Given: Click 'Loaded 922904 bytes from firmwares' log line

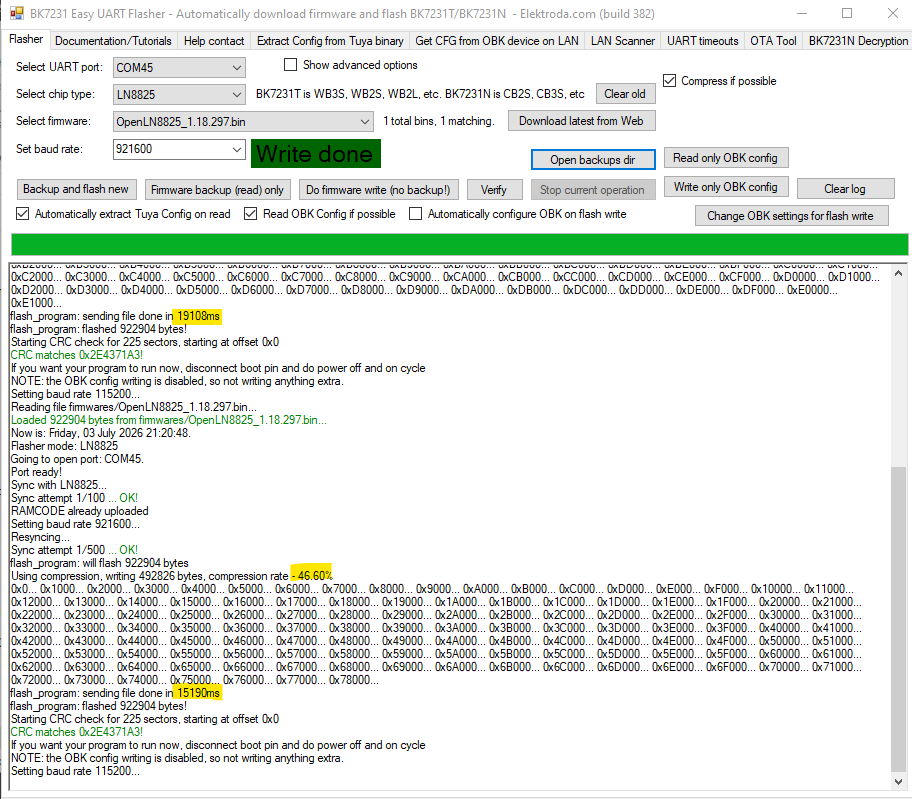Looking at the screenshot, I should click(x=169, y=420).
